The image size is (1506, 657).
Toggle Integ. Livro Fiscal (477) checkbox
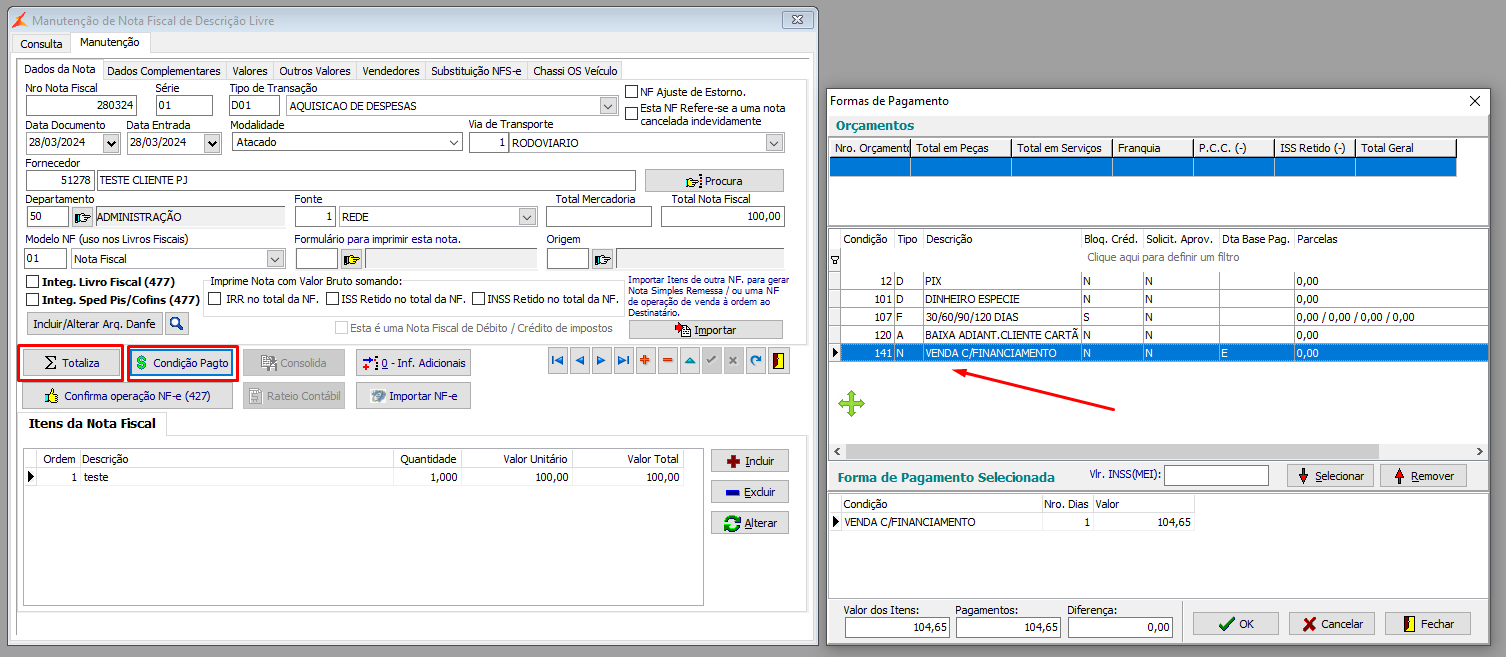click(x=33, y=282)
